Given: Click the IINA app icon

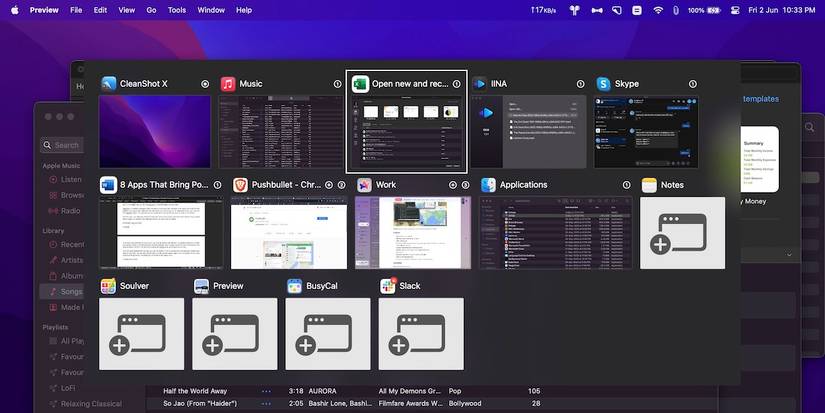Looking at the screenshot, I should 479,84.
